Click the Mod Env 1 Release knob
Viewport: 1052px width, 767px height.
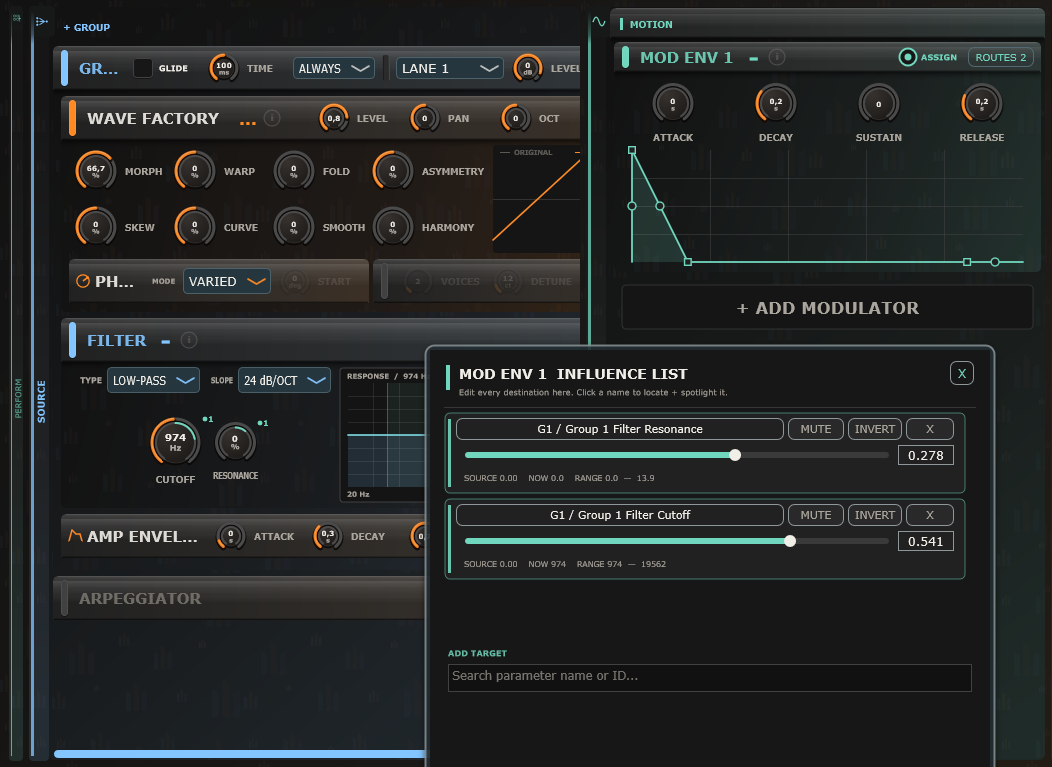[982, 104]
